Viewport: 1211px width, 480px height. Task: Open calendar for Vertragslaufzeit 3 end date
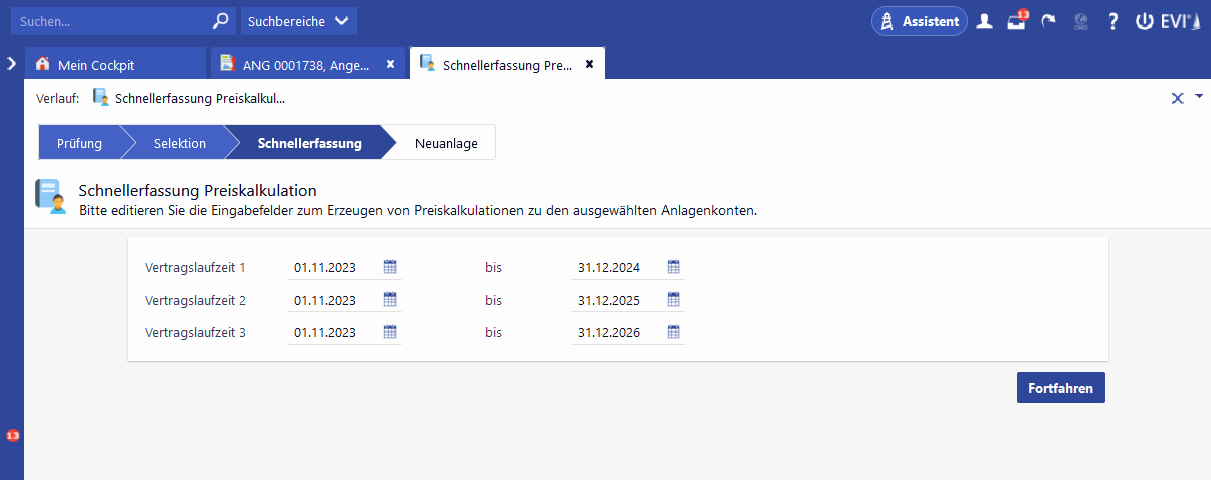point(674,332)
